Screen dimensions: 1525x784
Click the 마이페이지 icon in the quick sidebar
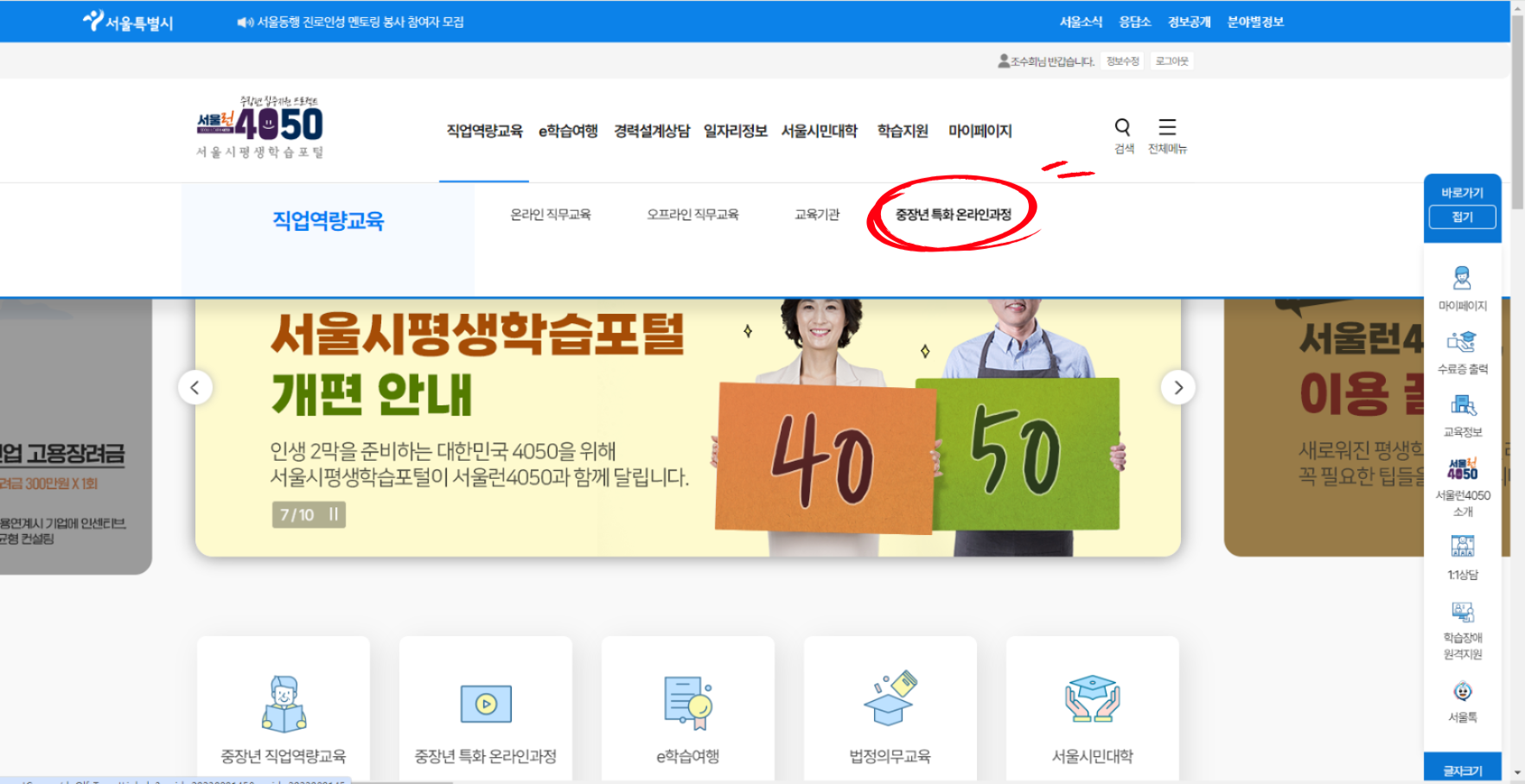[x=1462, y=278]
